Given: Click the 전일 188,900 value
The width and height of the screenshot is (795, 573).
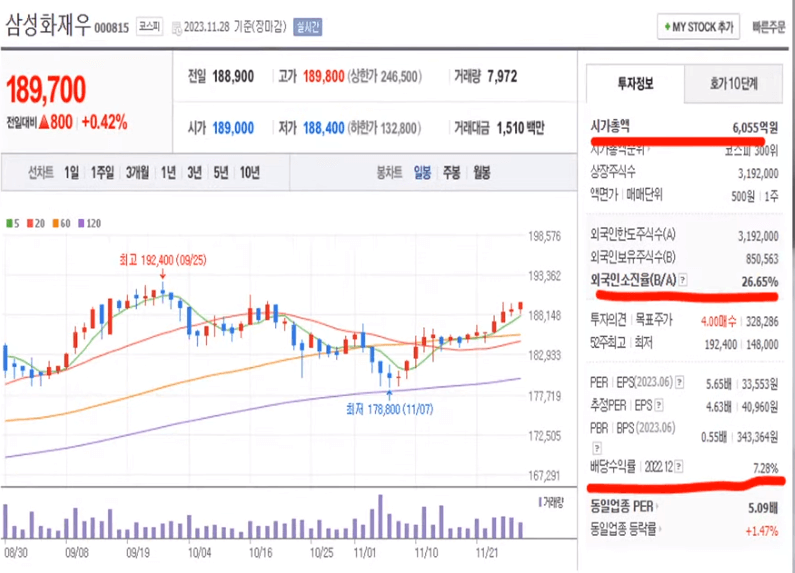Looking at the screenshot, I should click(x=233, y=77).
